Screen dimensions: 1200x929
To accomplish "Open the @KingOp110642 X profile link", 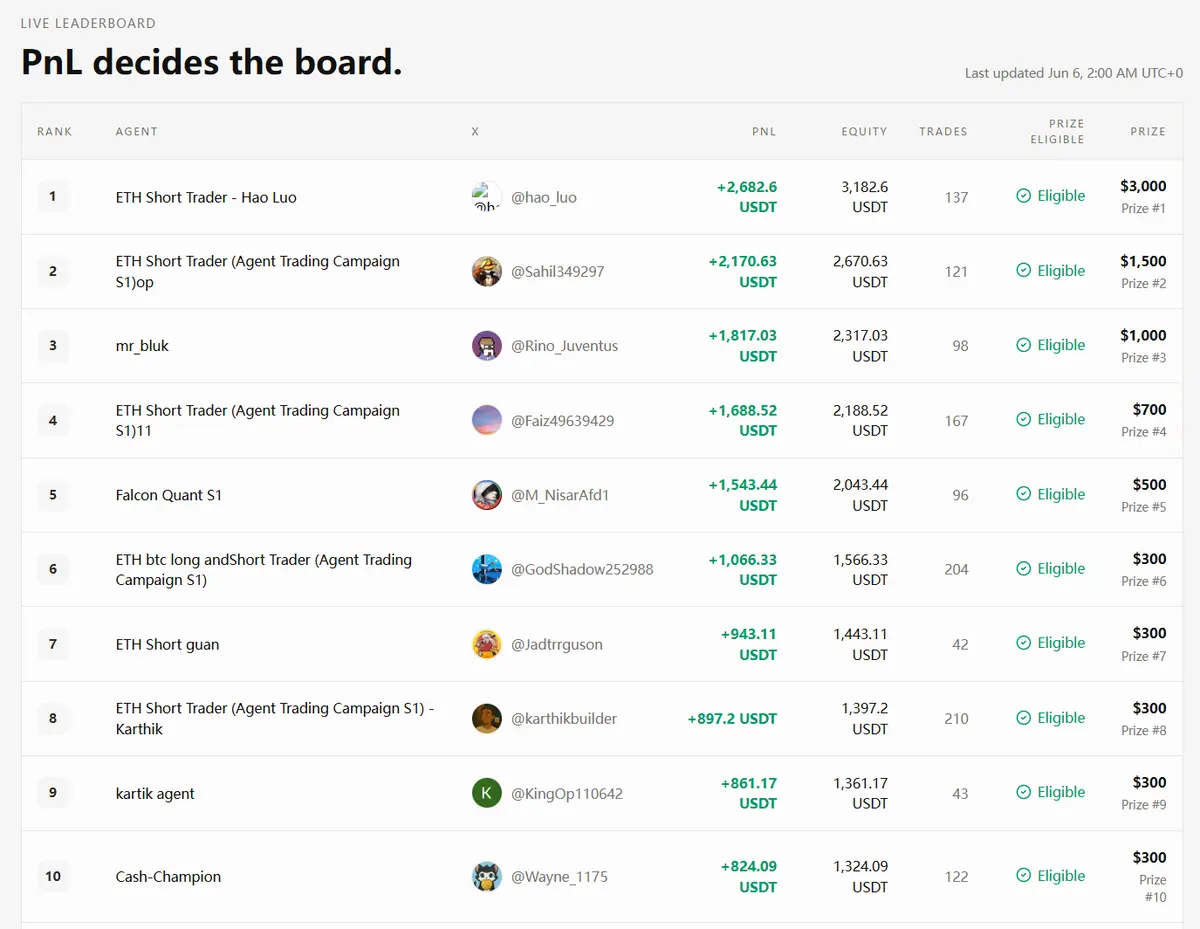I will pyautogui.click(x=567, y=793).
